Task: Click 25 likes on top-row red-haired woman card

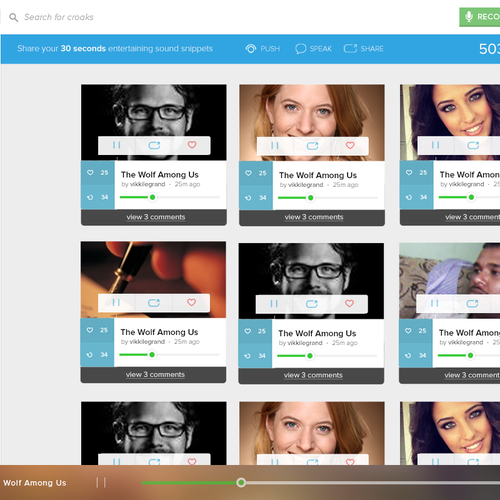Action: pyautogui.click(x=256, y=173)
